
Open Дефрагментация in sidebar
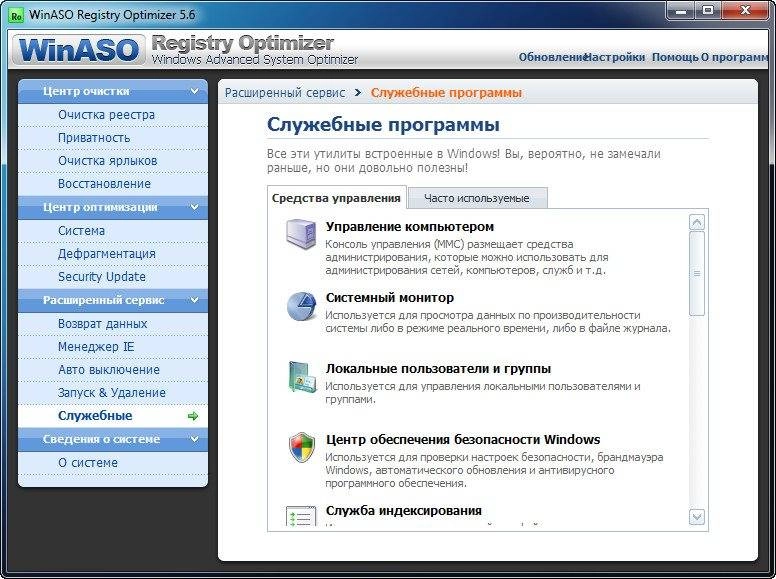click(x=113, y=254)
